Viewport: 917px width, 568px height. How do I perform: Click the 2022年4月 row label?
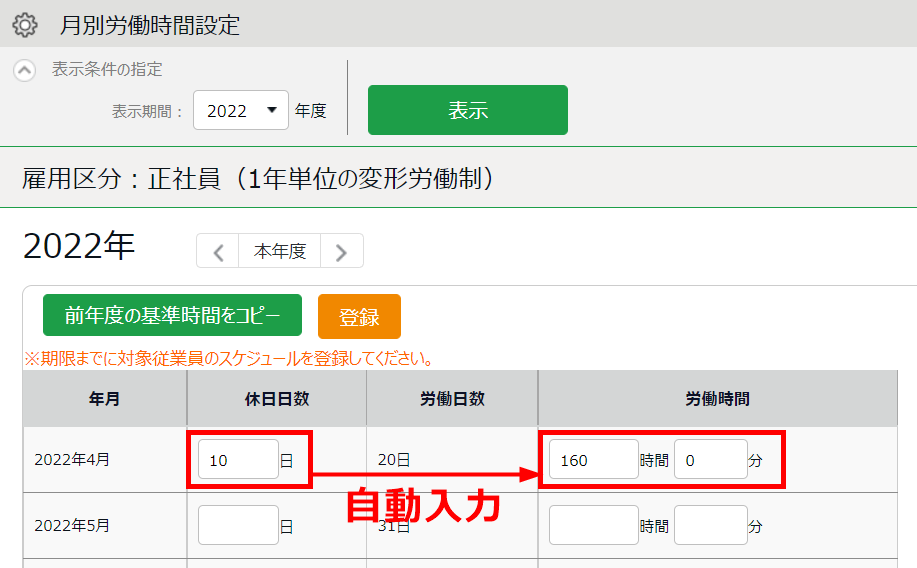pyautogui.click(x=72, y=460)
